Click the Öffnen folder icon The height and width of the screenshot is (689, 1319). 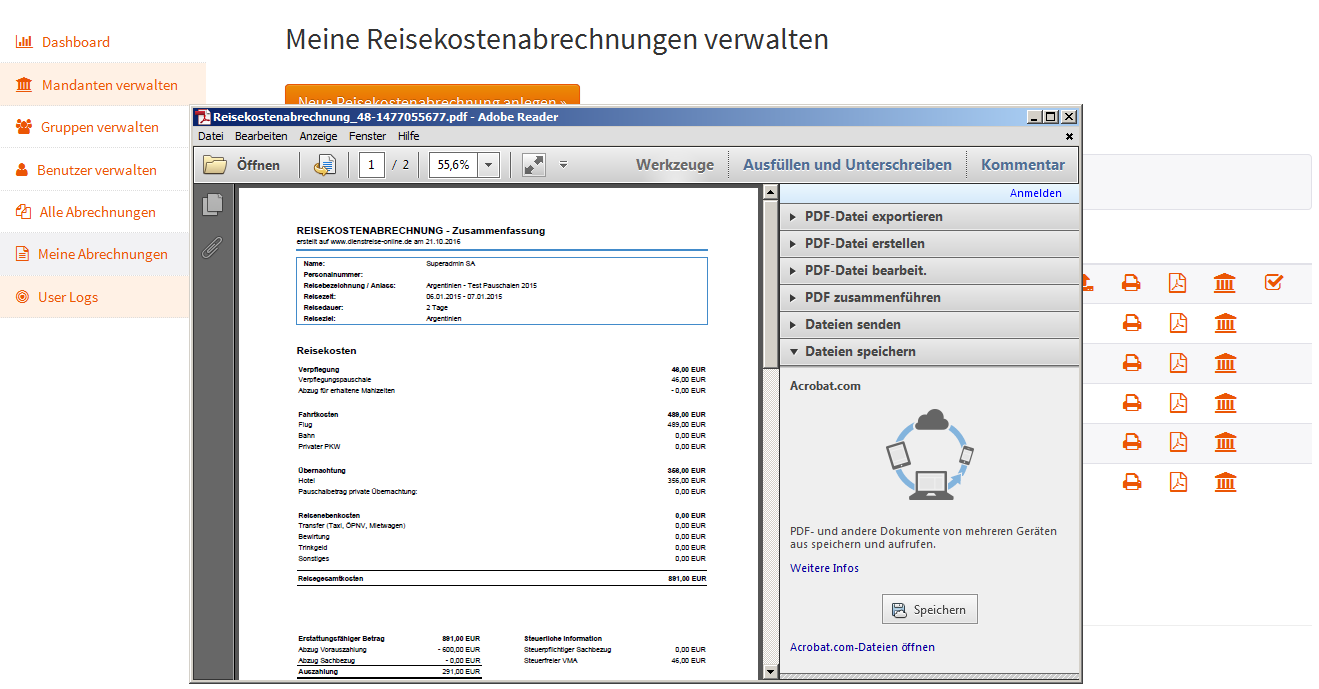215,165
